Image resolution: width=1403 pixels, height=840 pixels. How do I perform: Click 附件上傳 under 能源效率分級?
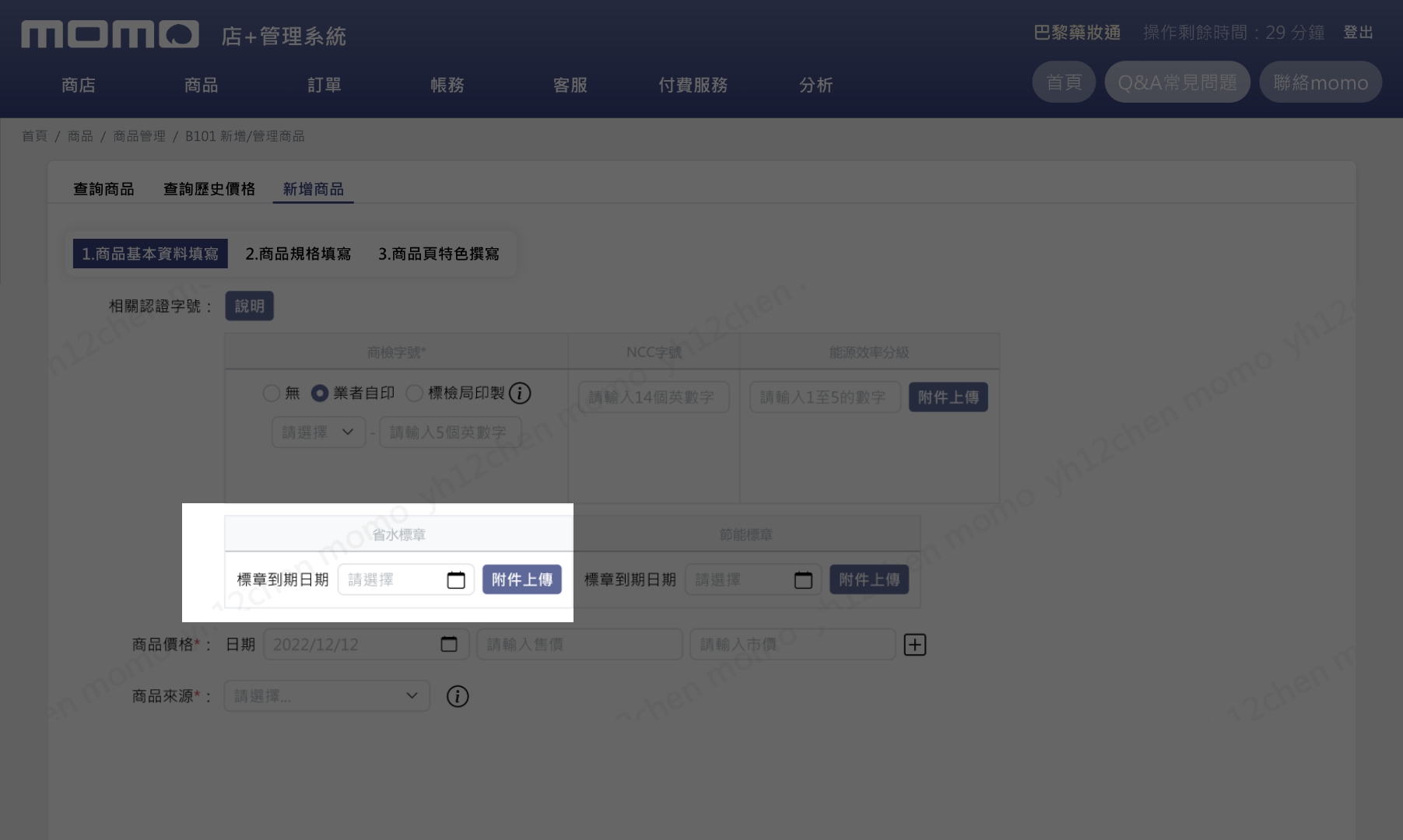pos(949,397)
